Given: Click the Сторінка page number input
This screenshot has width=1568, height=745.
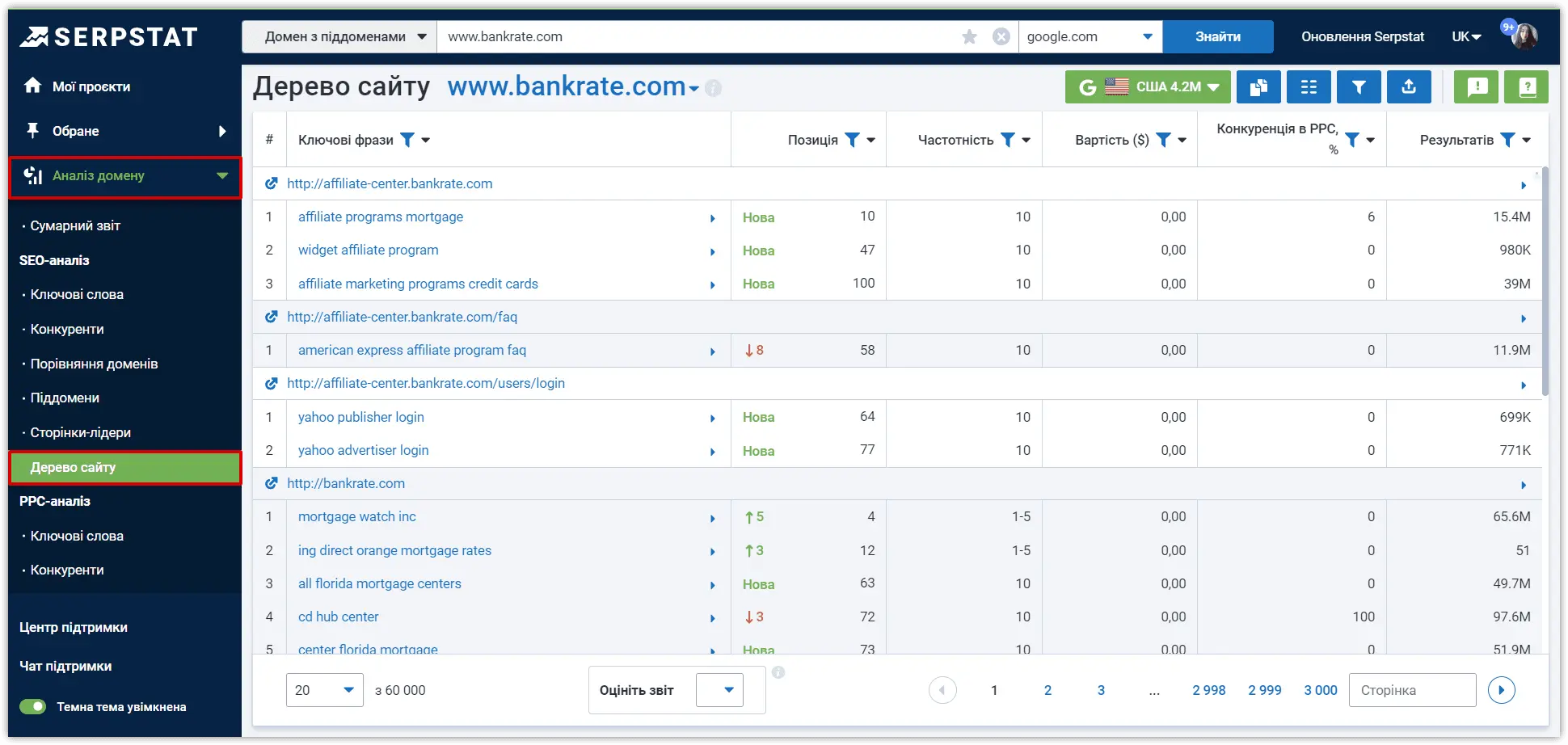Looking at the screenshot, I should click(1412, 690).
